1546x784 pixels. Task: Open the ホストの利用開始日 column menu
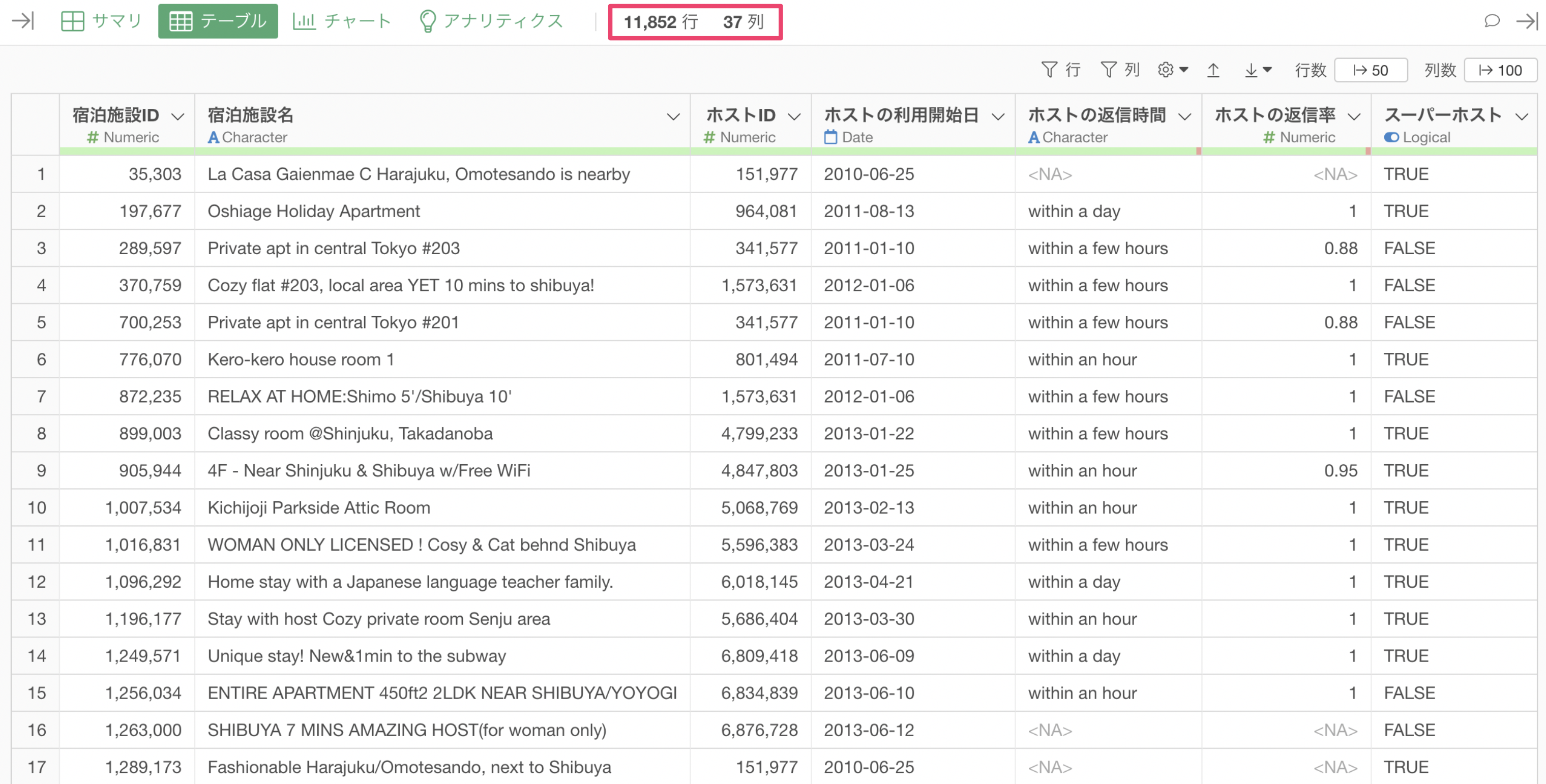998,116
